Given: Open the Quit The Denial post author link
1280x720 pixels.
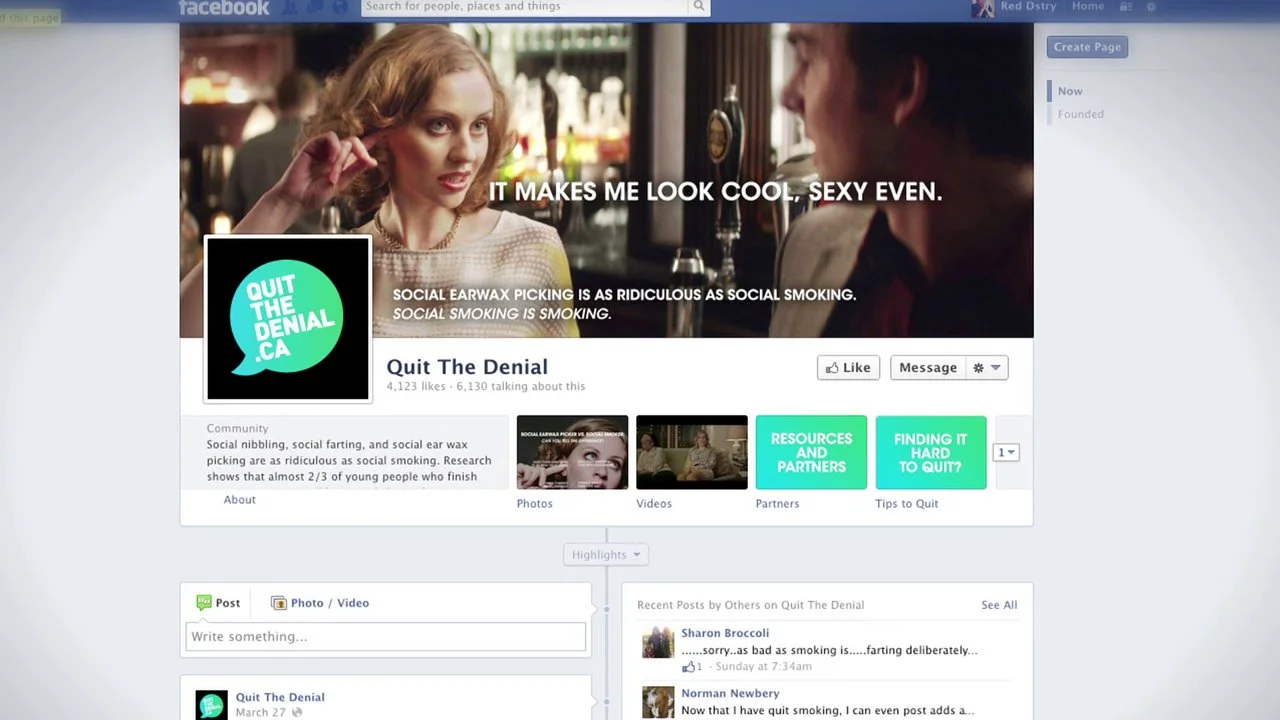Looking at the screenshot, I should point(280,697).
